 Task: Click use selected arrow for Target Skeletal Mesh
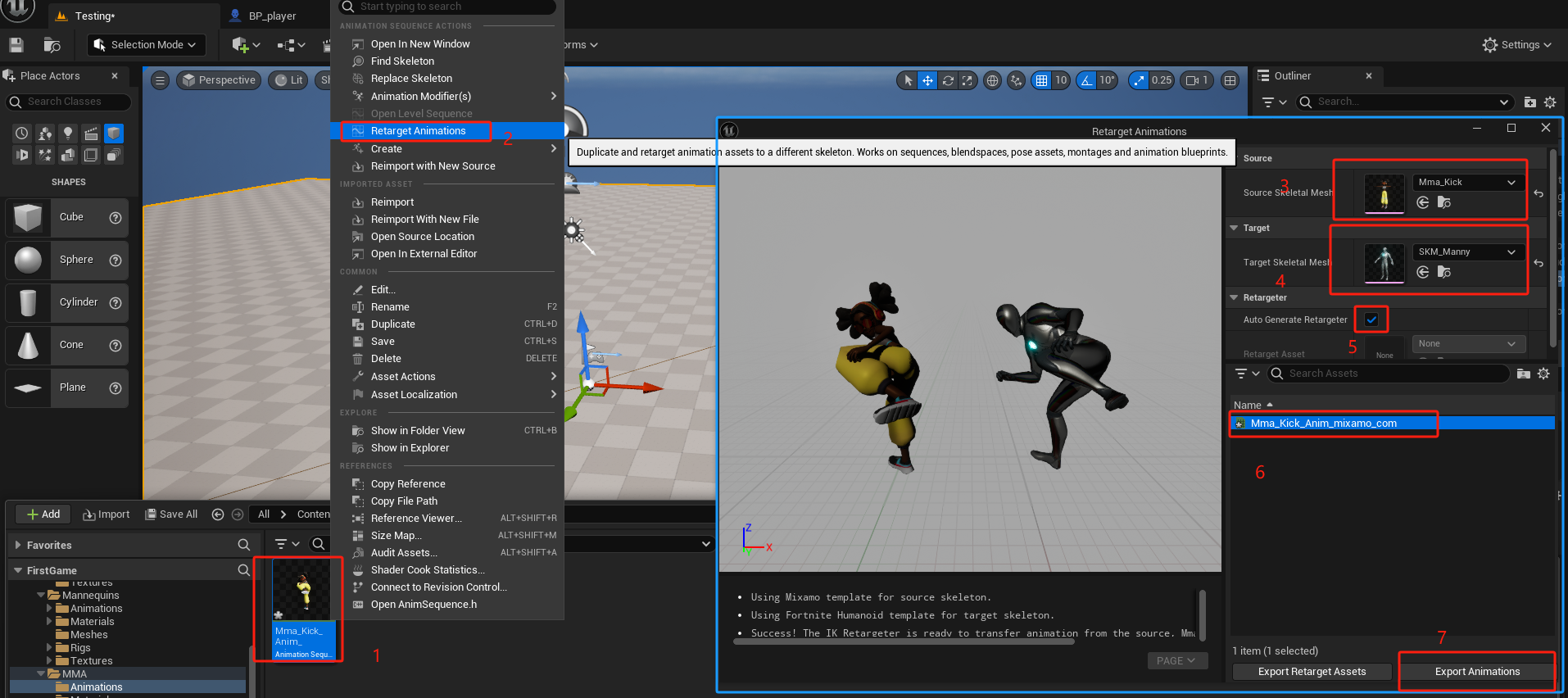tap(1423, 272)
